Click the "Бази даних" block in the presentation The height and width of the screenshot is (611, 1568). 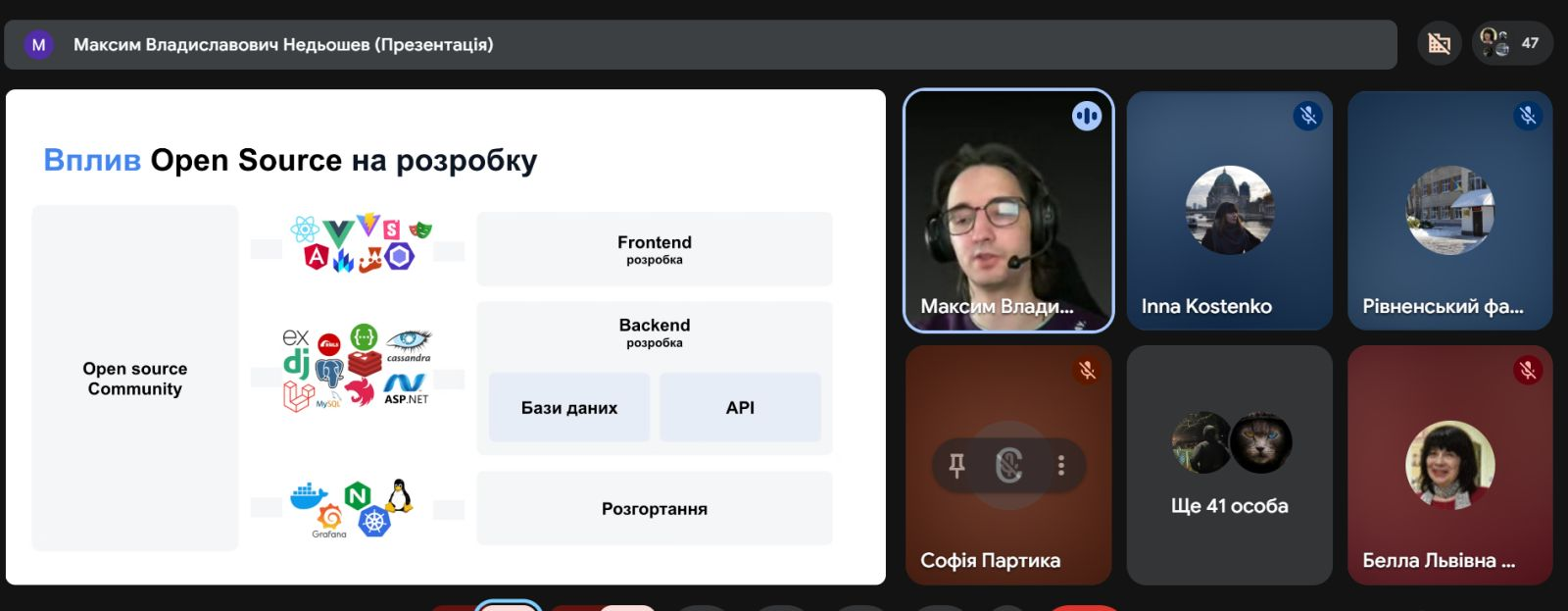click(x=569, y=407)
